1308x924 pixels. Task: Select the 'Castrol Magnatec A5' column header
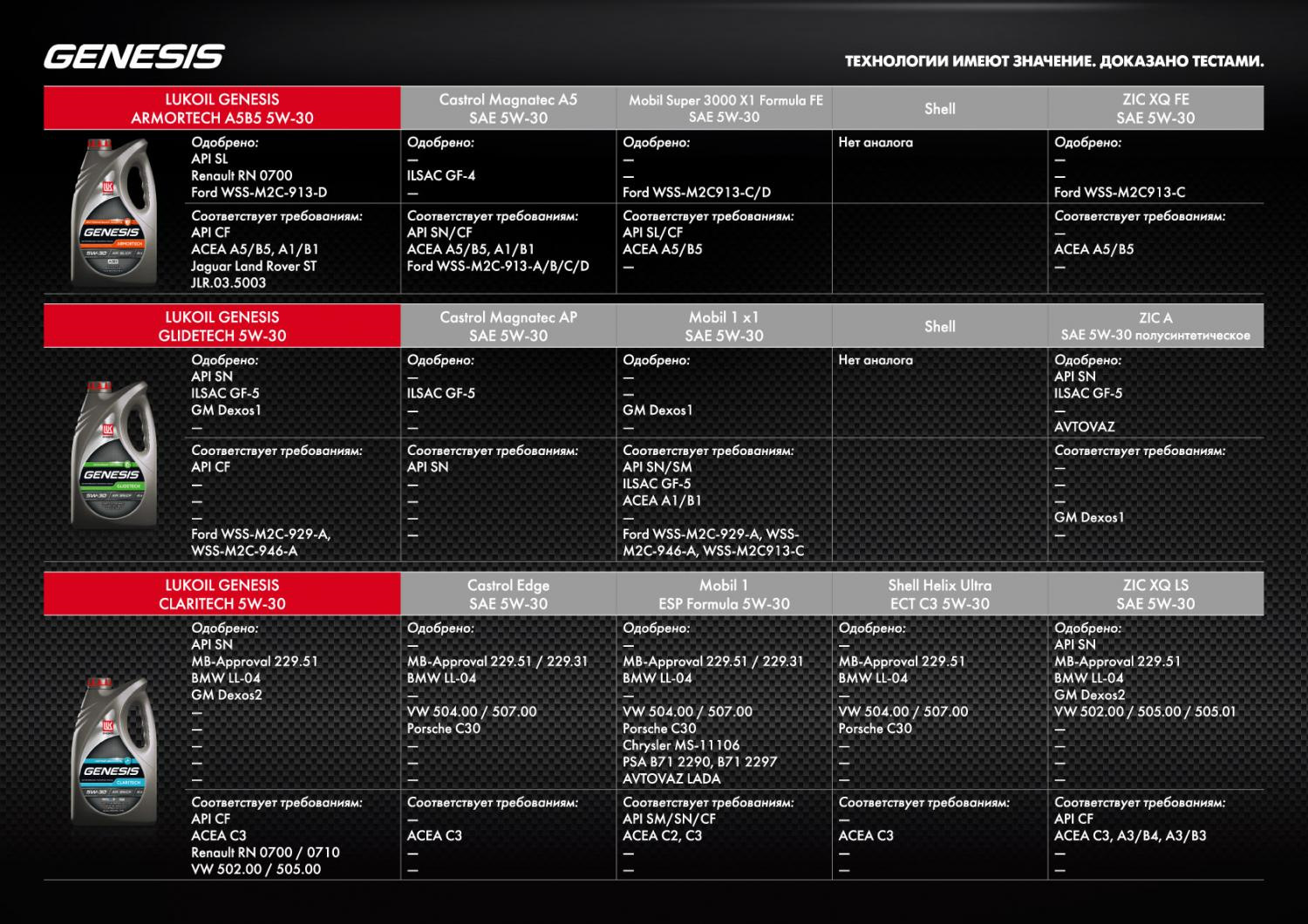[x=508, y=109]
